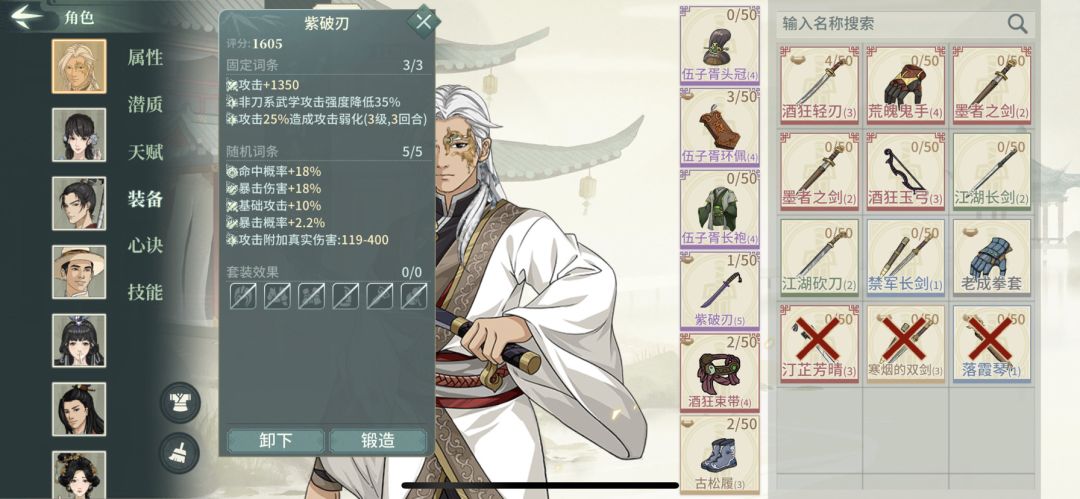The height and width of the screenshot is (499, 1080).
Task: Tap the broom clear icon
Action: [x=180, y=453]
